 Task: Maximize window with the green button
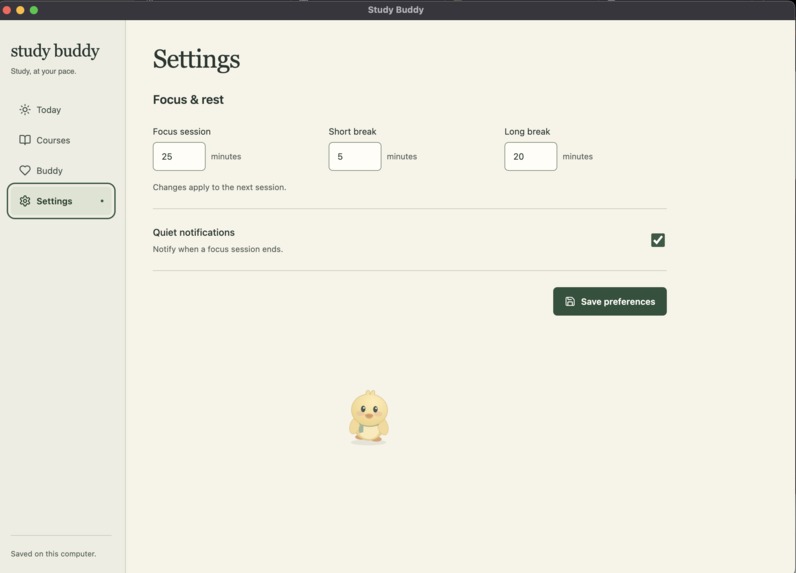tap(34, 10)
